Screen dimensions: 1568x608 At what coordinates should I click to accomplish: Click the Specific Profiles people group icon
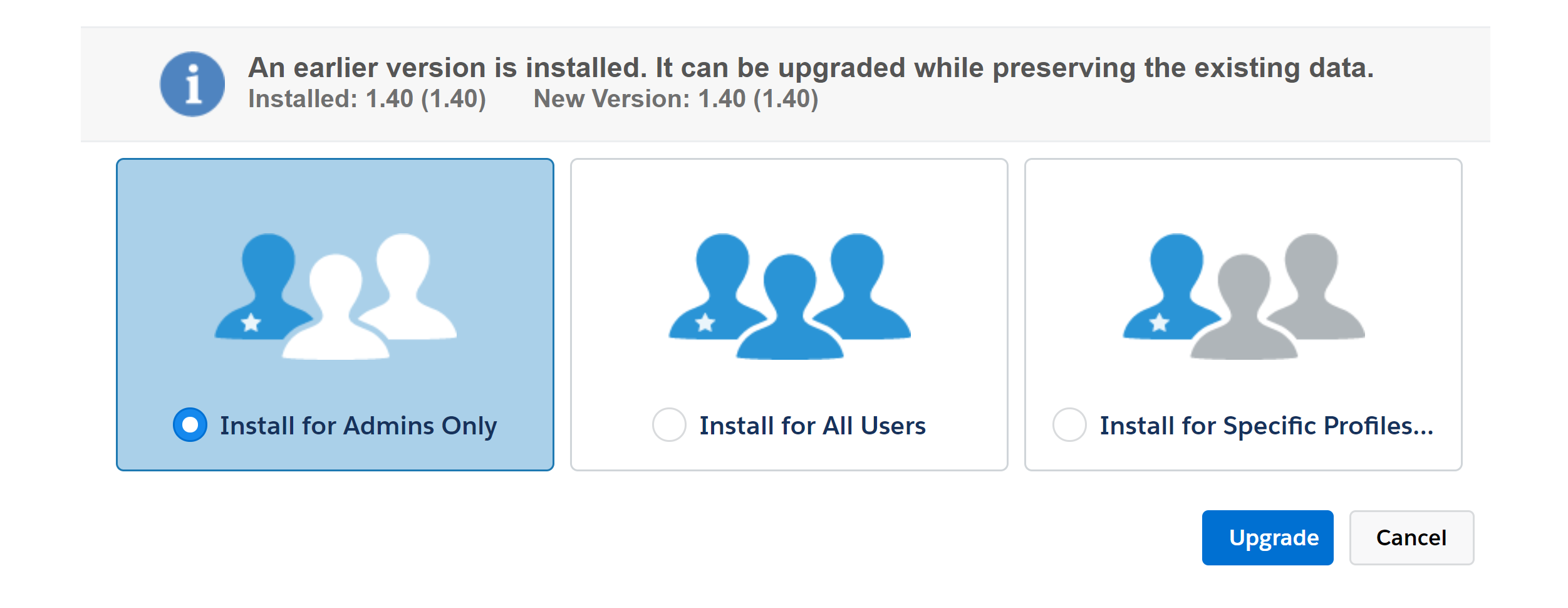coord(1243,296)
